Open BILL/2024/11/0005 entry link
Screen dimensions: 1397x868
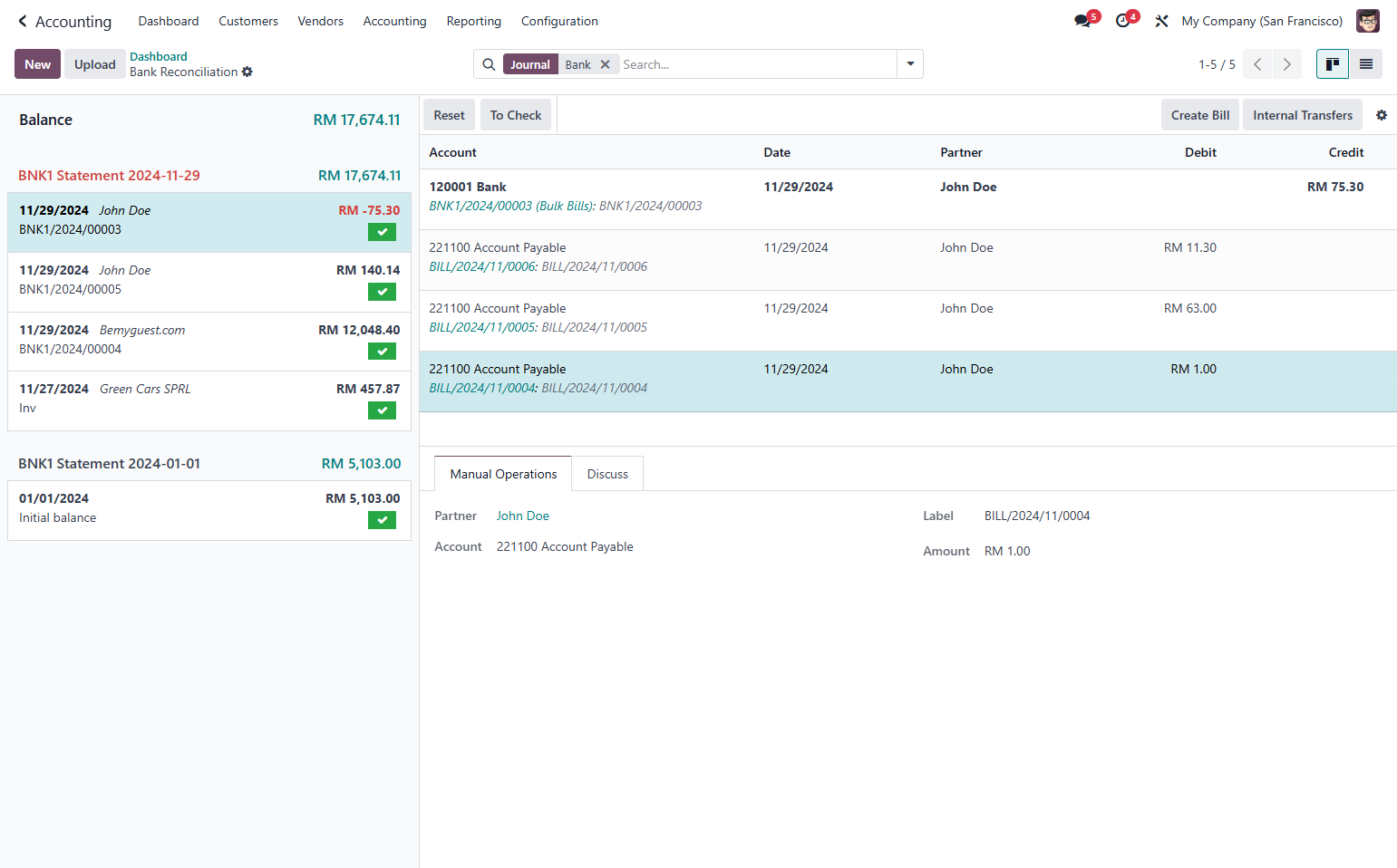point(483,327)
